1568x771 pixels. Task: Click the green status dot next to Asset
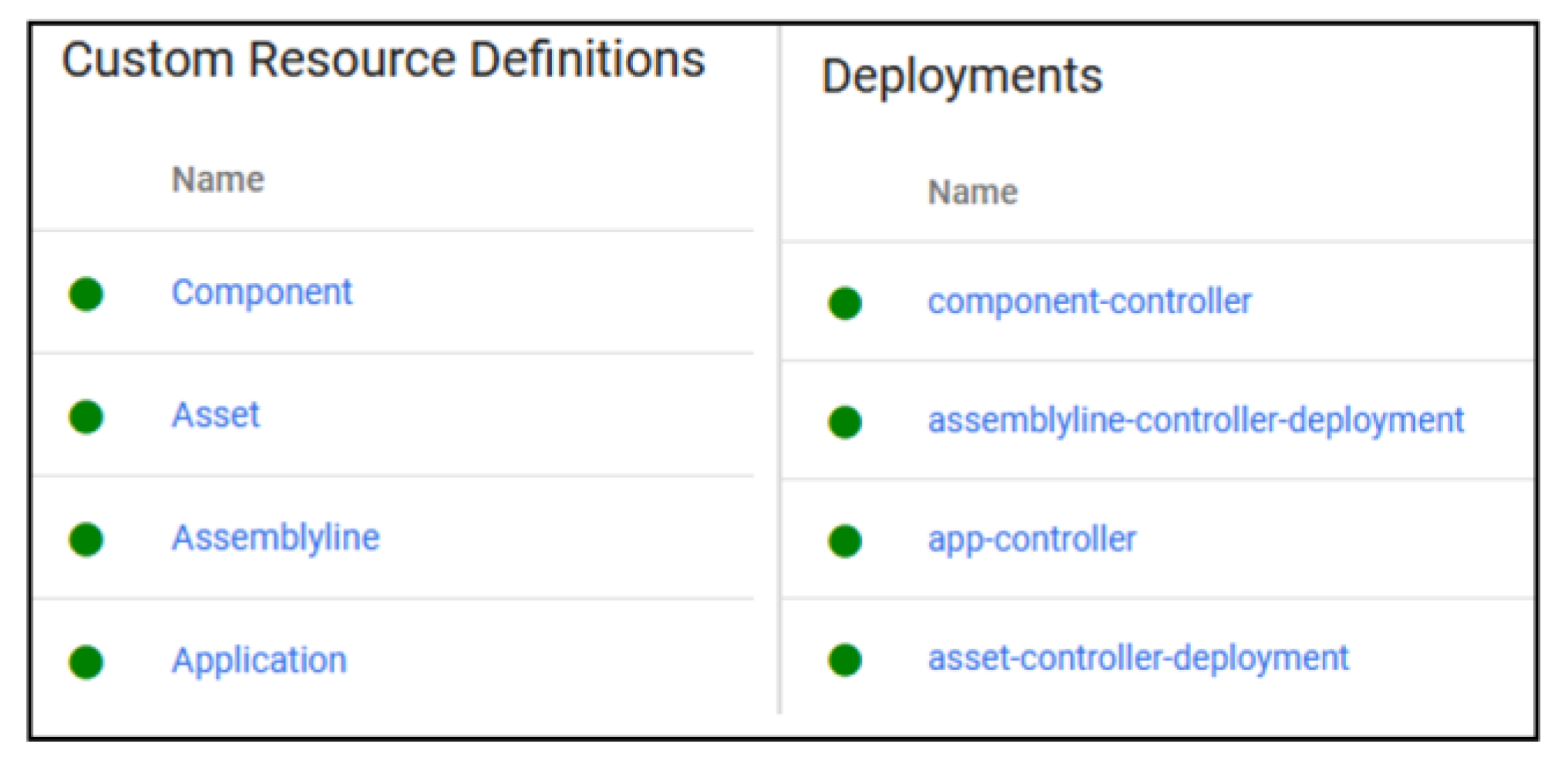click(86, 416)
